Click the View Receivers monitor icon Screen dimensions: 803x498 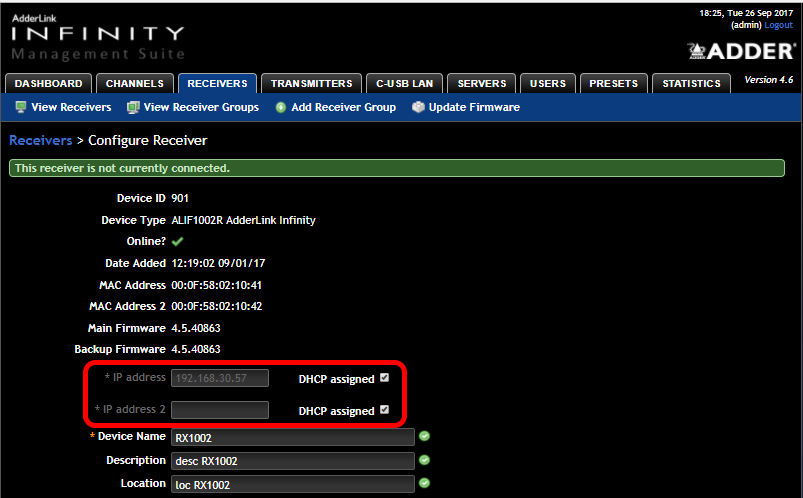pos(20,107)
